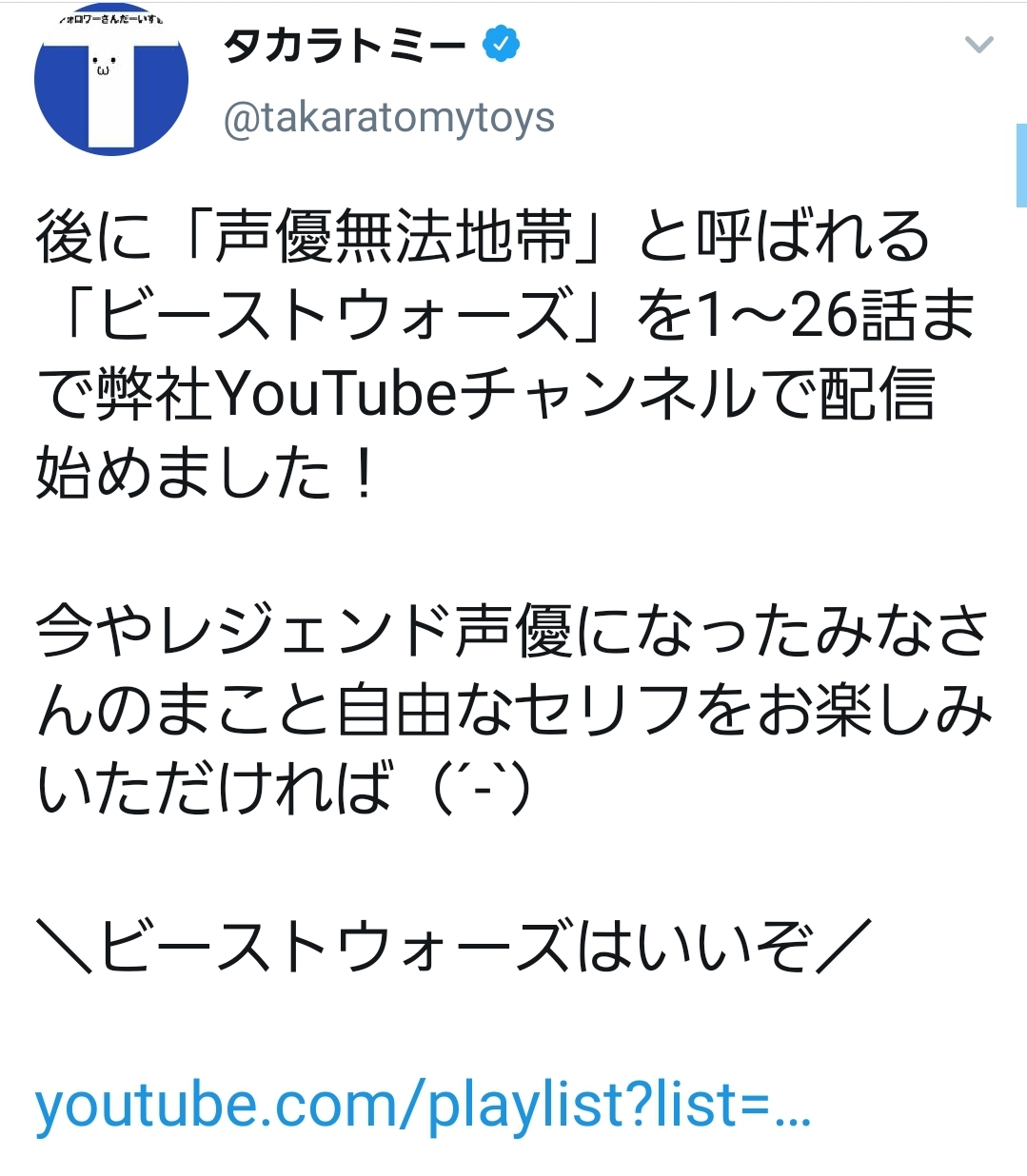
Task: Open the タカラトミー display name
Action: 346,45
